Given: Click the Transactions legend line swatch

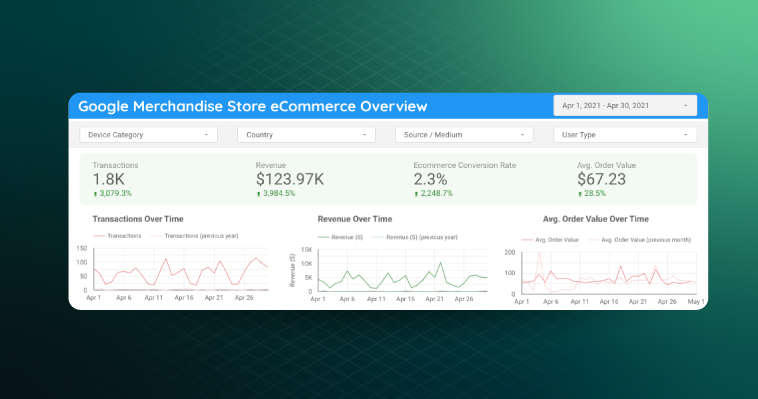Looking at the screenshot, I should [99, 236].
